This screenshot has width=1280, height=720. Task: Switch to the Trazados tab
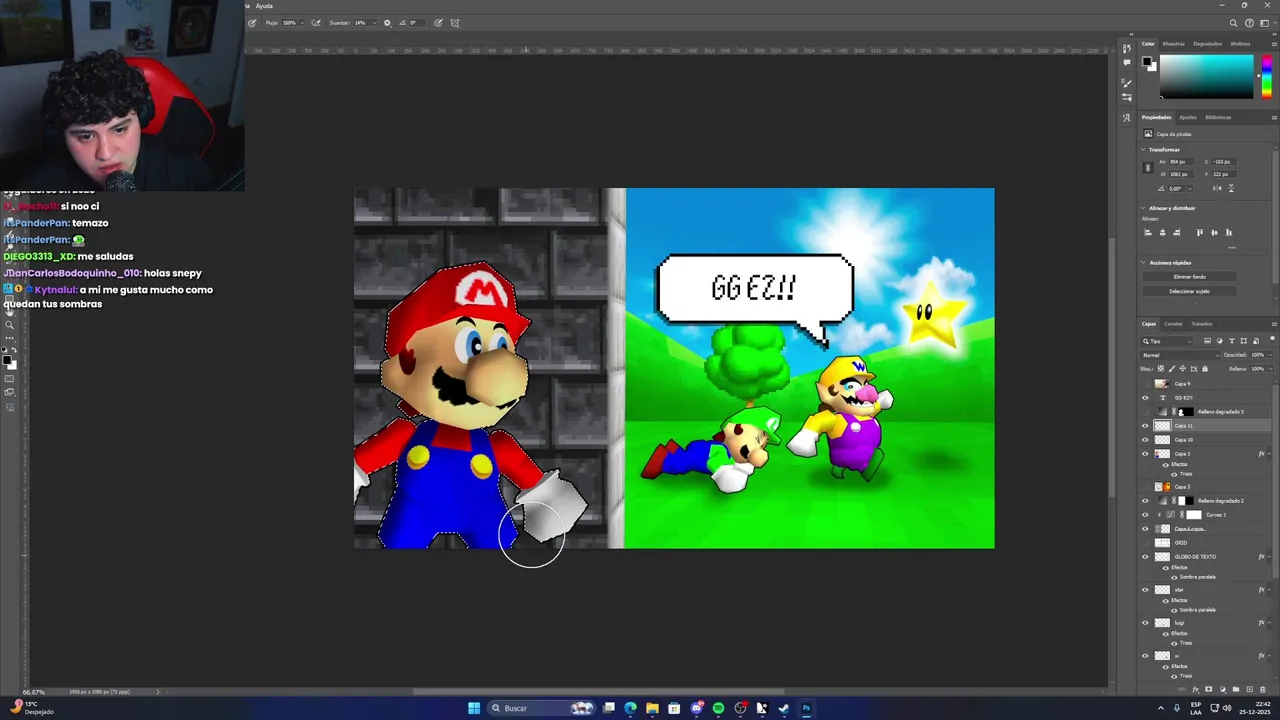pos(1201,324)
